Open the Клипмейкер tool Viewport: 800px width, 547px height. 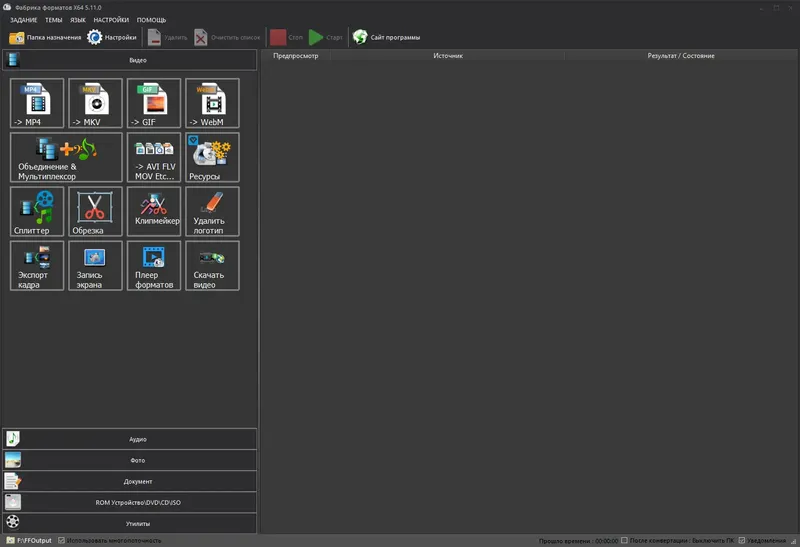point(154,211)
